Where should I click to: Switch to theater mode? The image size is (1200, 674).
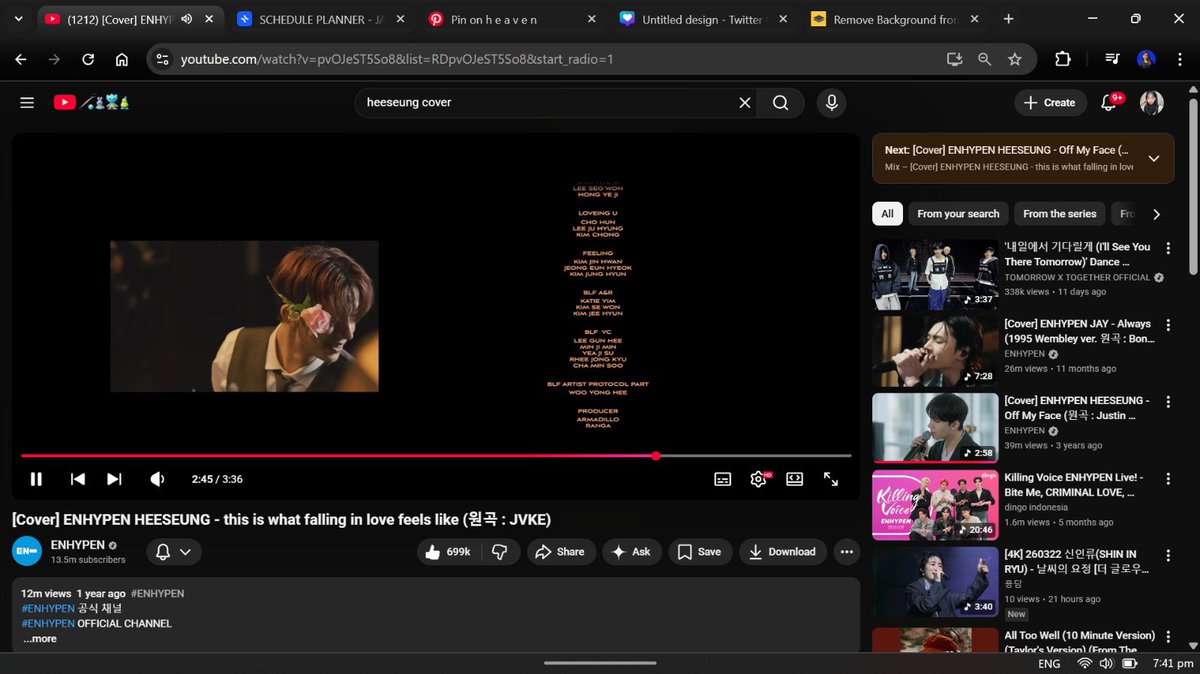coord(794,479)
